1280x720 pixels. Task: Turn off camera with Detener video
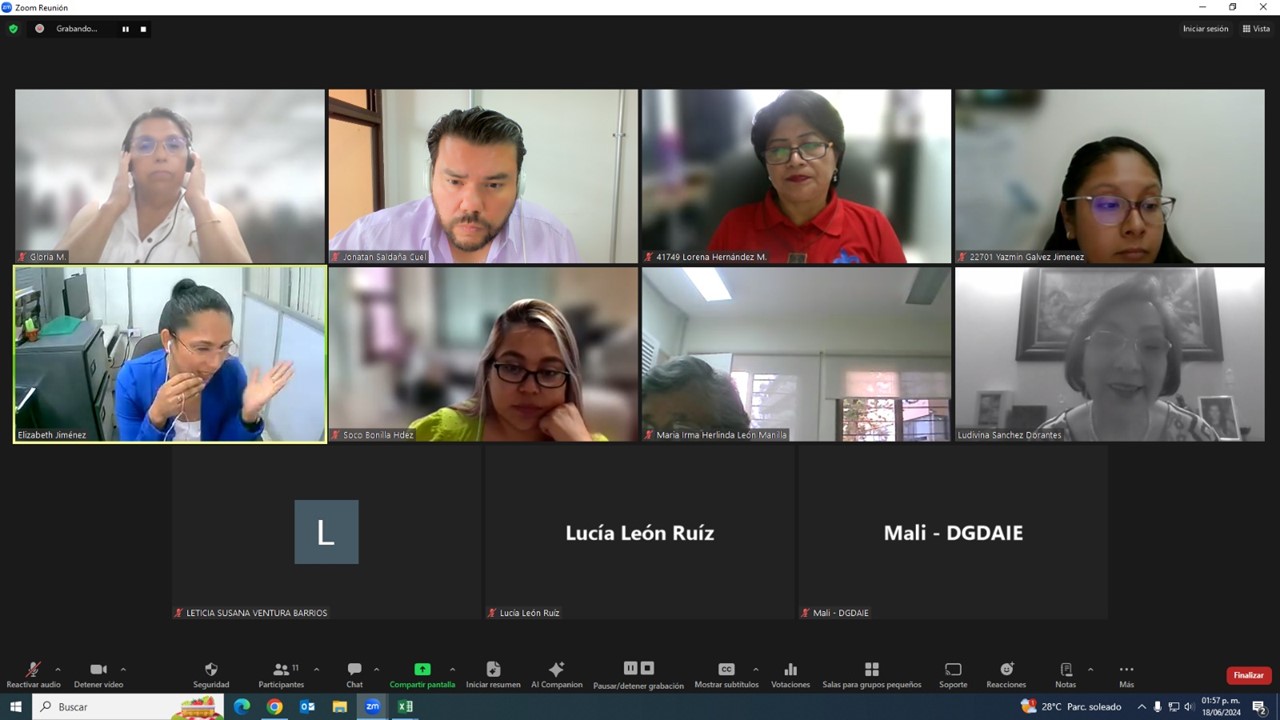98,670
